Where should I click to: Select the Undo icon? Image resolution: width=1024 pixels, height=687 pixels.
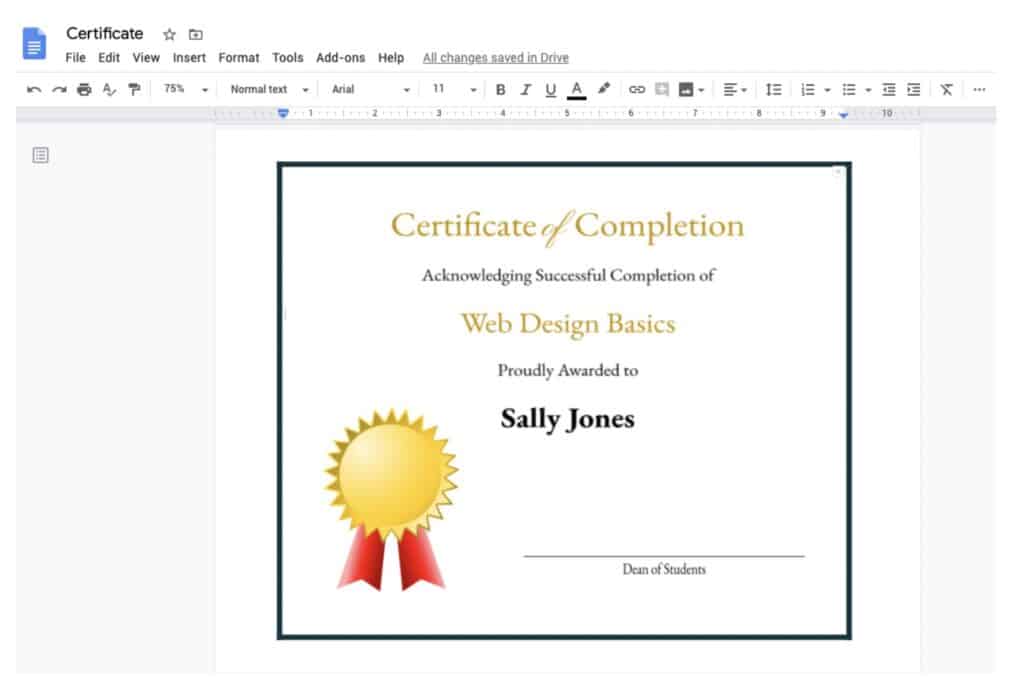34,89
